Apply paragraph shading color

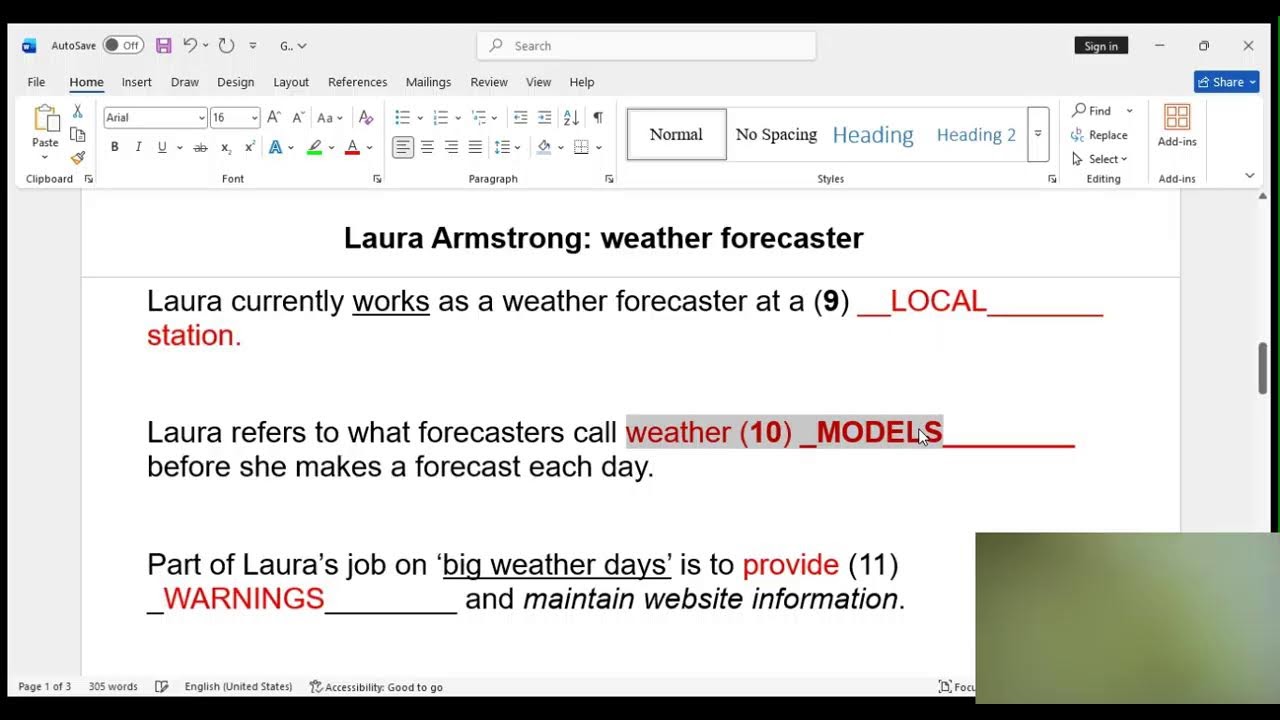coord(544,147)
